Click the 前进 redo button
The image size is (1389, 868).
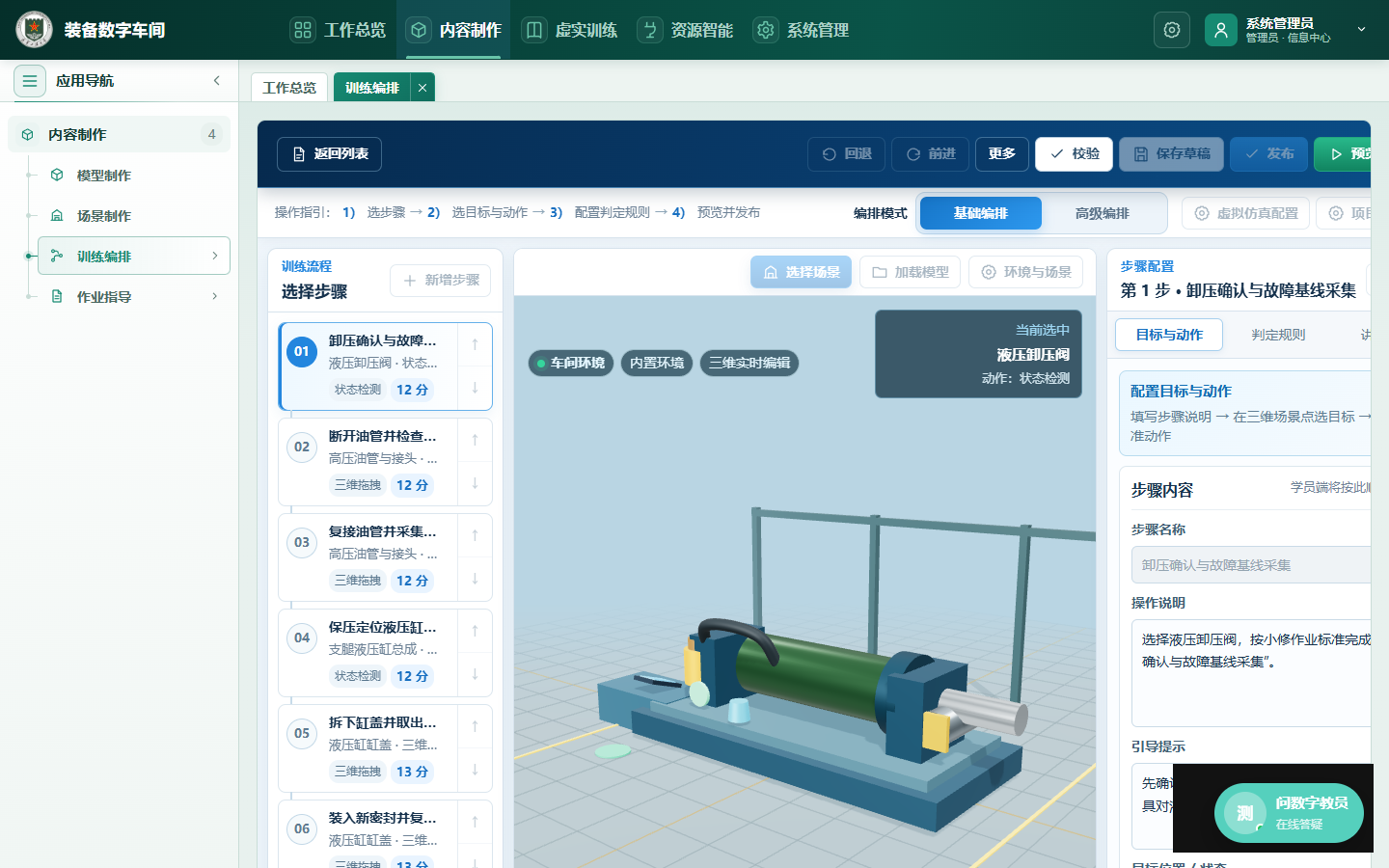point(931,154)
